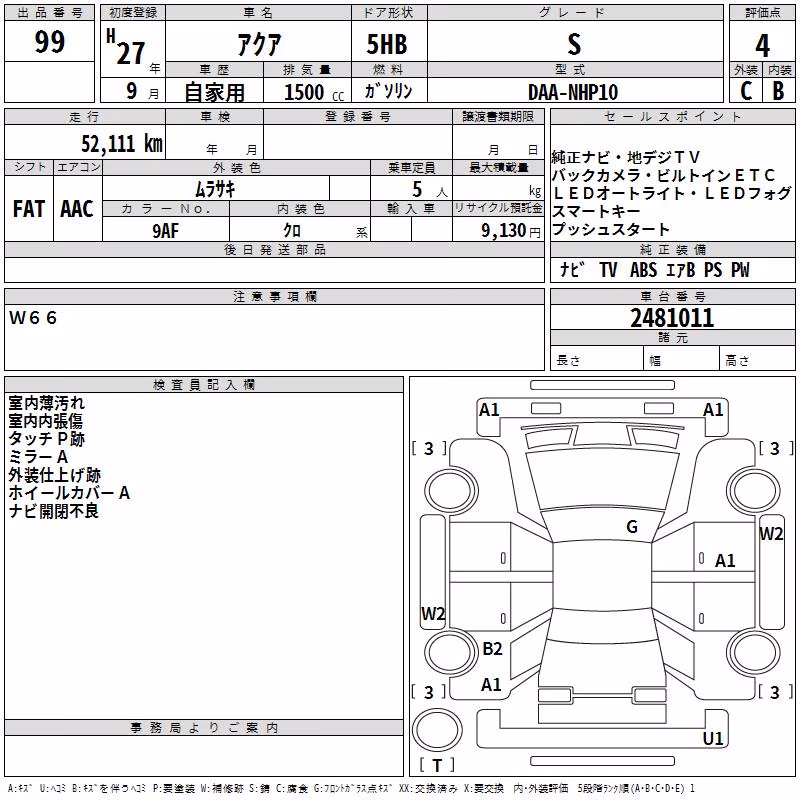Click first registration year H27

pos(126,47)
